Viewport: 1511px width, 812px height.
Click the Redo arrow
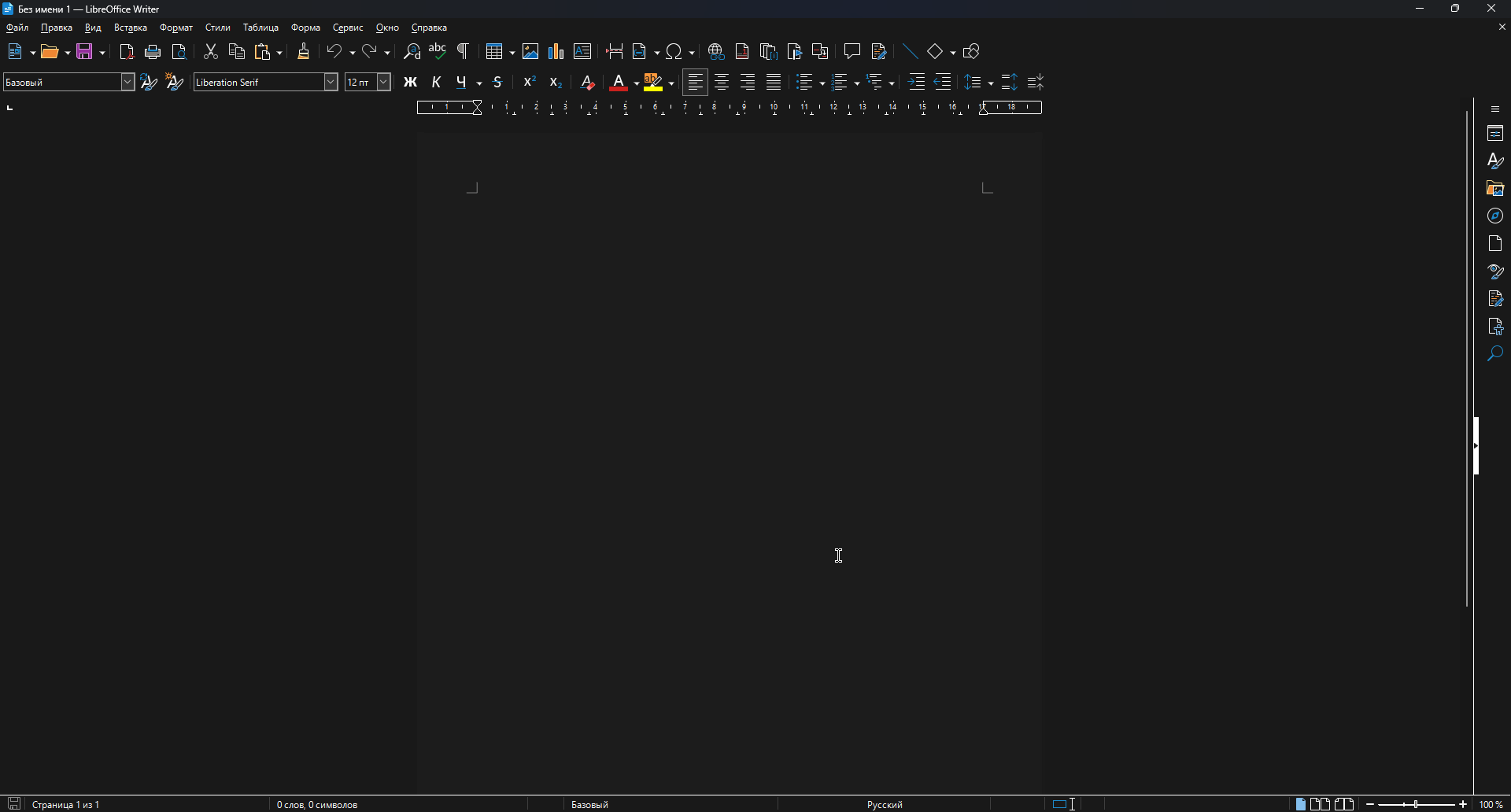pyautogui.click(x=370, y=52)
